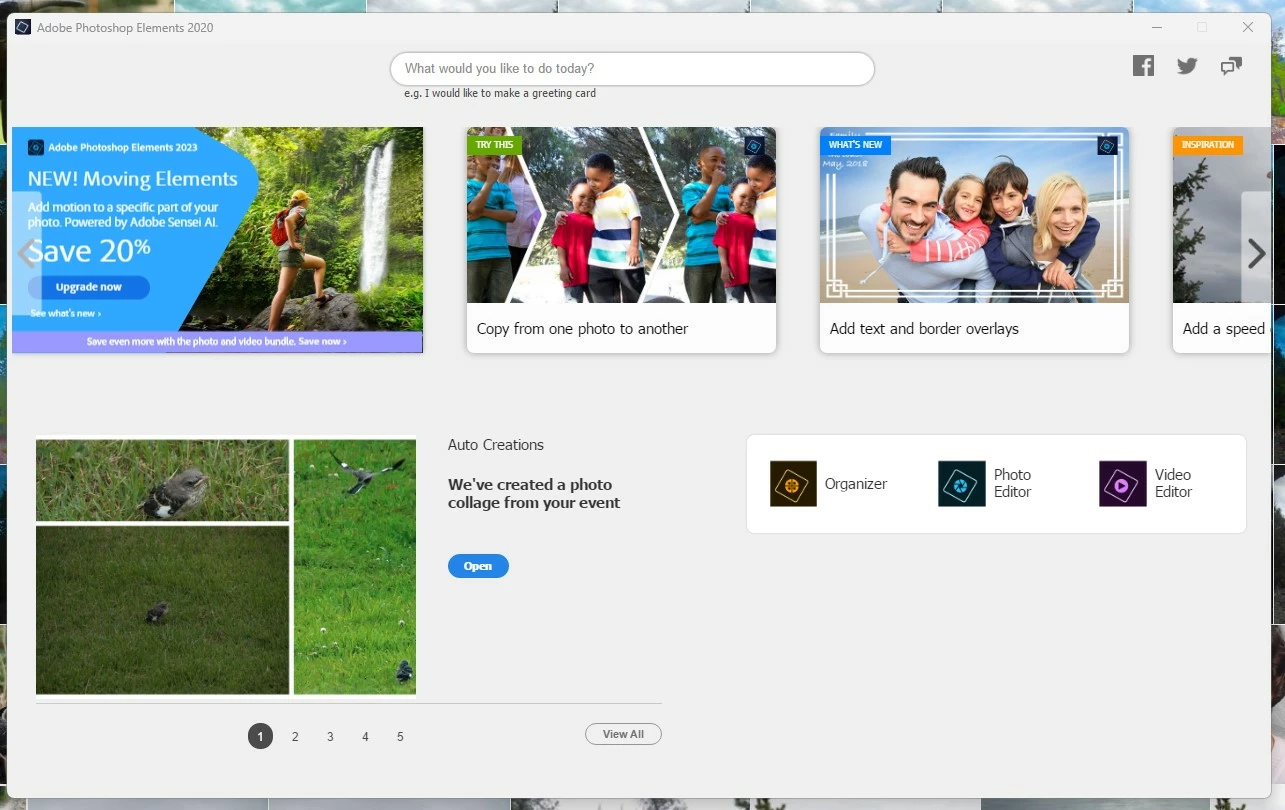1285x810 pixels.
Task: Launch the Organizer icon
Action: pos(793,484)
